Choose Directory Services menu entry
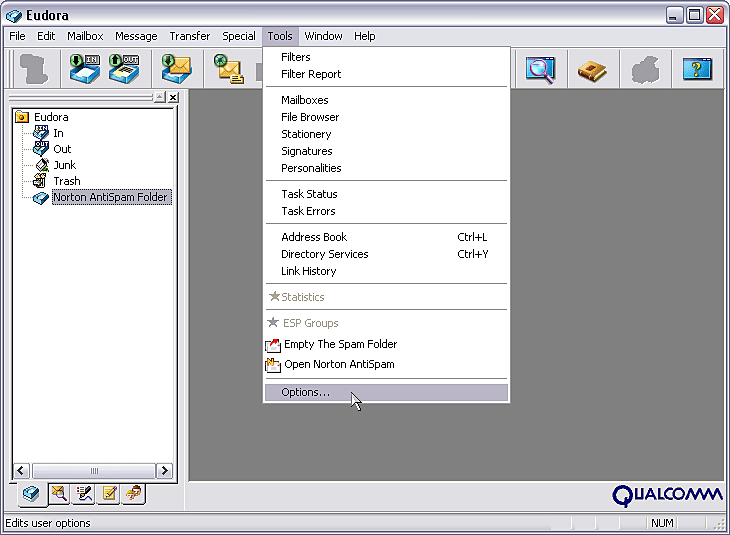The height and width of the screenshot is (535, 730). [x=386, y=254]
